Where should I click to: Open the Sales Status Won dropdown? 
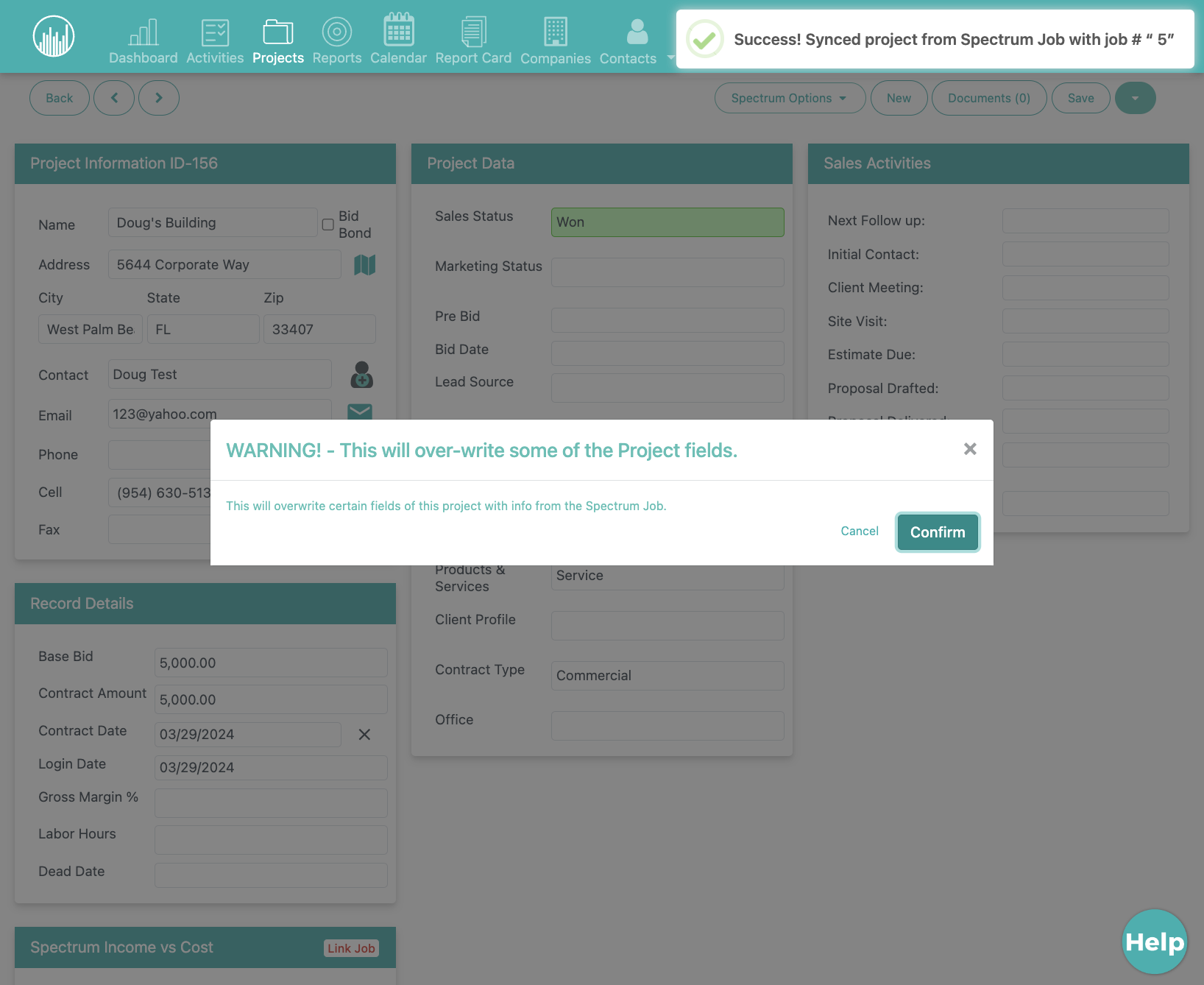coord(667,222)
